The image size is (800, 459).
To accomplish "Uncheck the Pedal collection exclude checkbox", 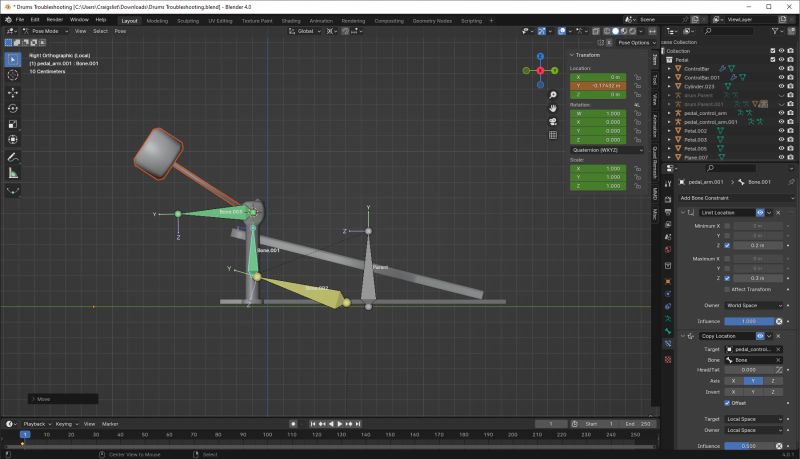I will 772,60.
